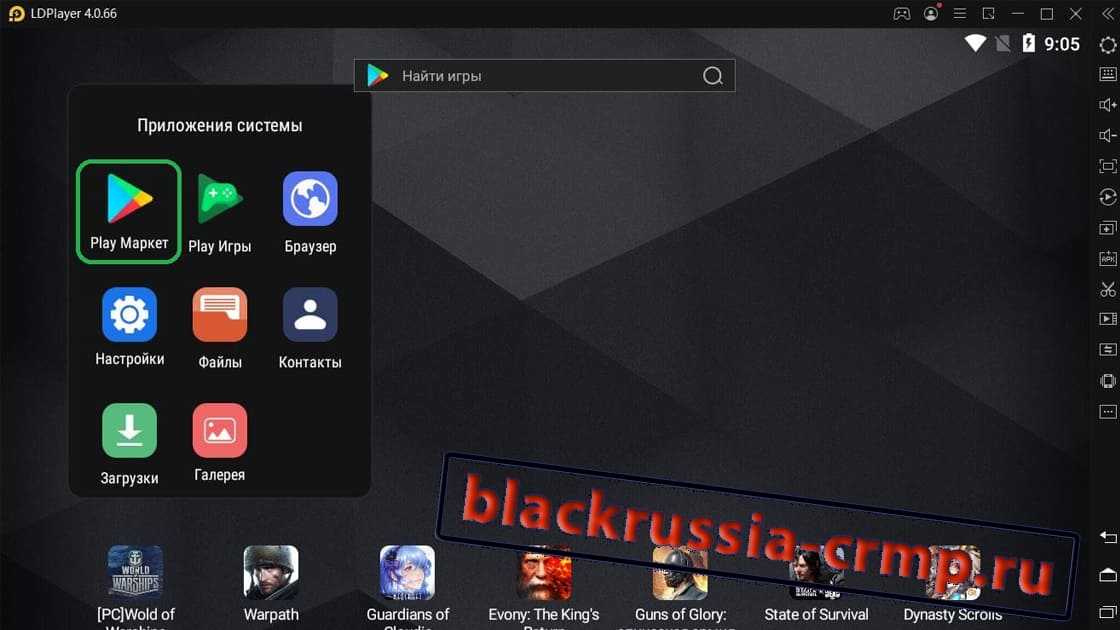Install APK via sidebar APK button

(x=1108, y=258)
